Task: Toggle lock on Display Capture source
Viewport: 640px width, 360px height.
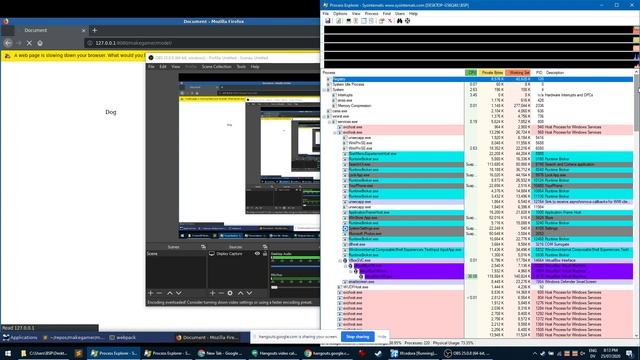Action: pos(264,253)
